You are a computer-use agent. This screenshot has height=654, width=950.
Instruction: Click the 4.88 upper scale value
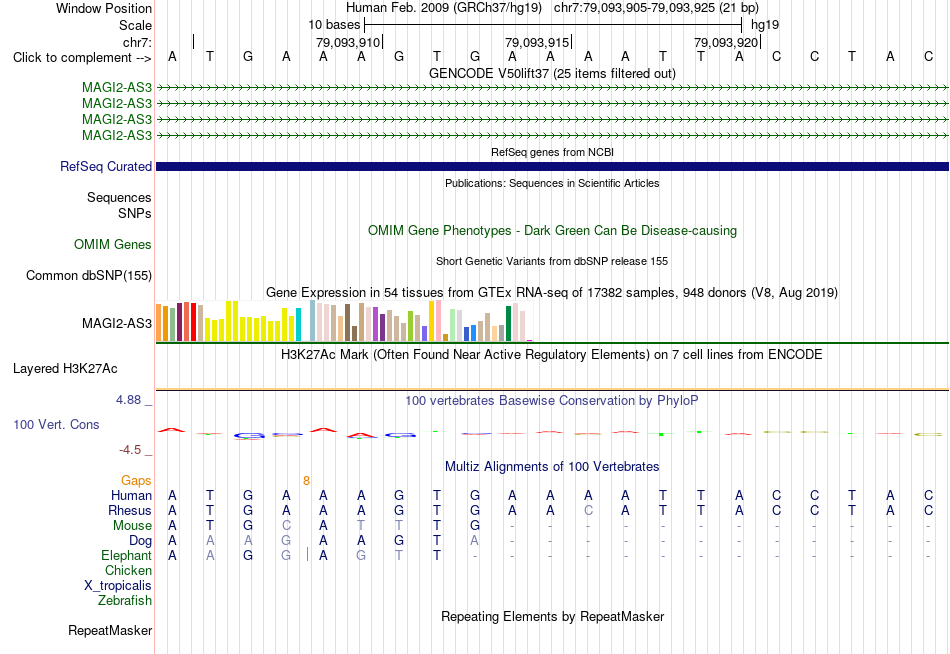point(128,400)
